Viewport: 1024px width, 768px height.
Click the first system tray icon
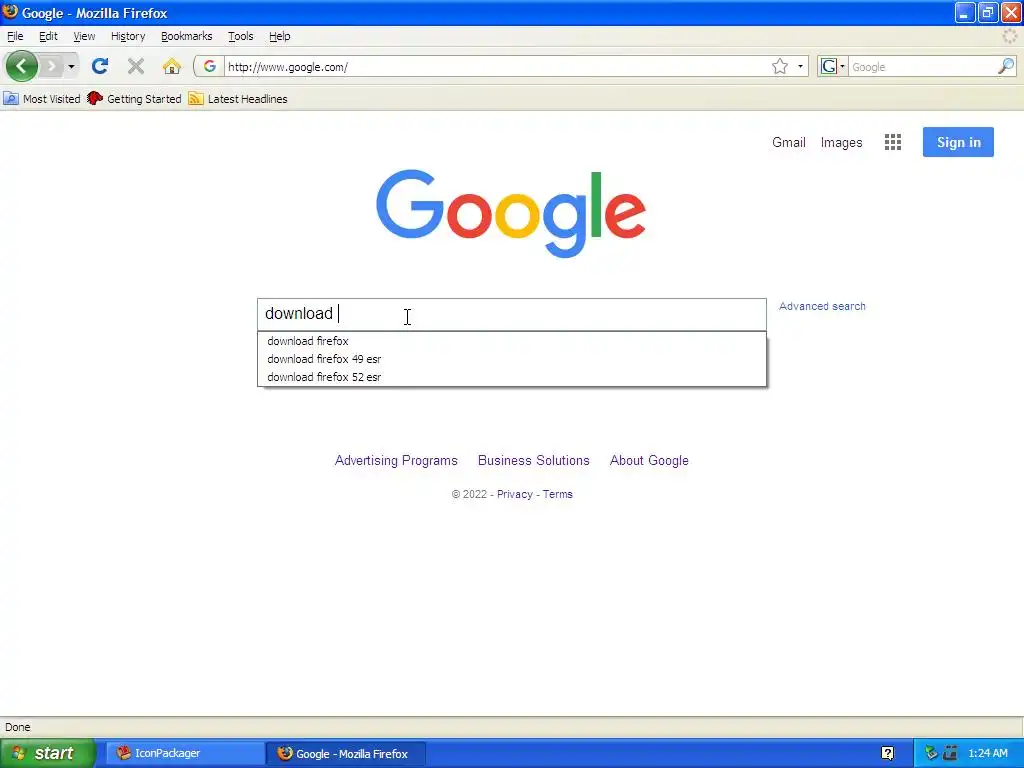(931, 753)
